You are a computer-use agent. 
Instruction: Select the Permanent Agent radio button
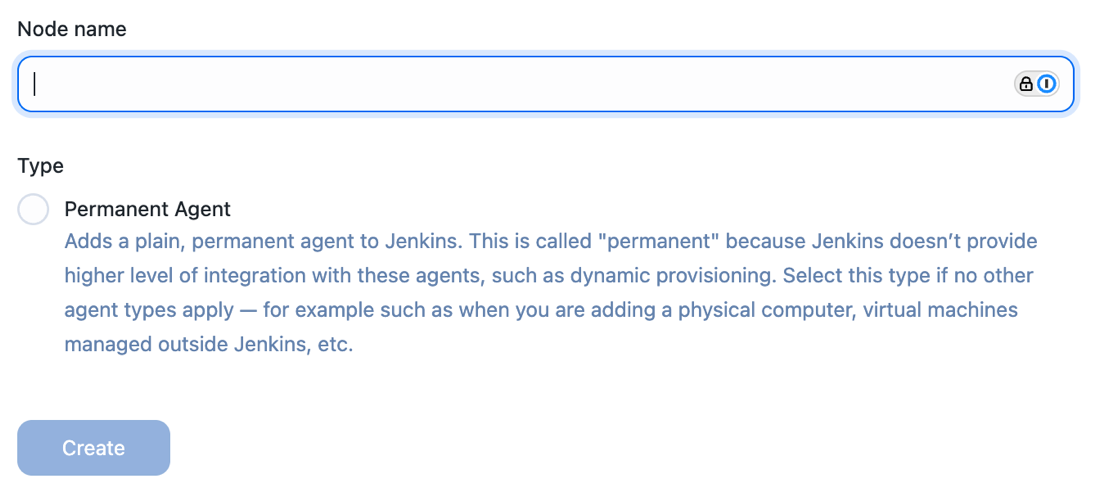point(33,209)
